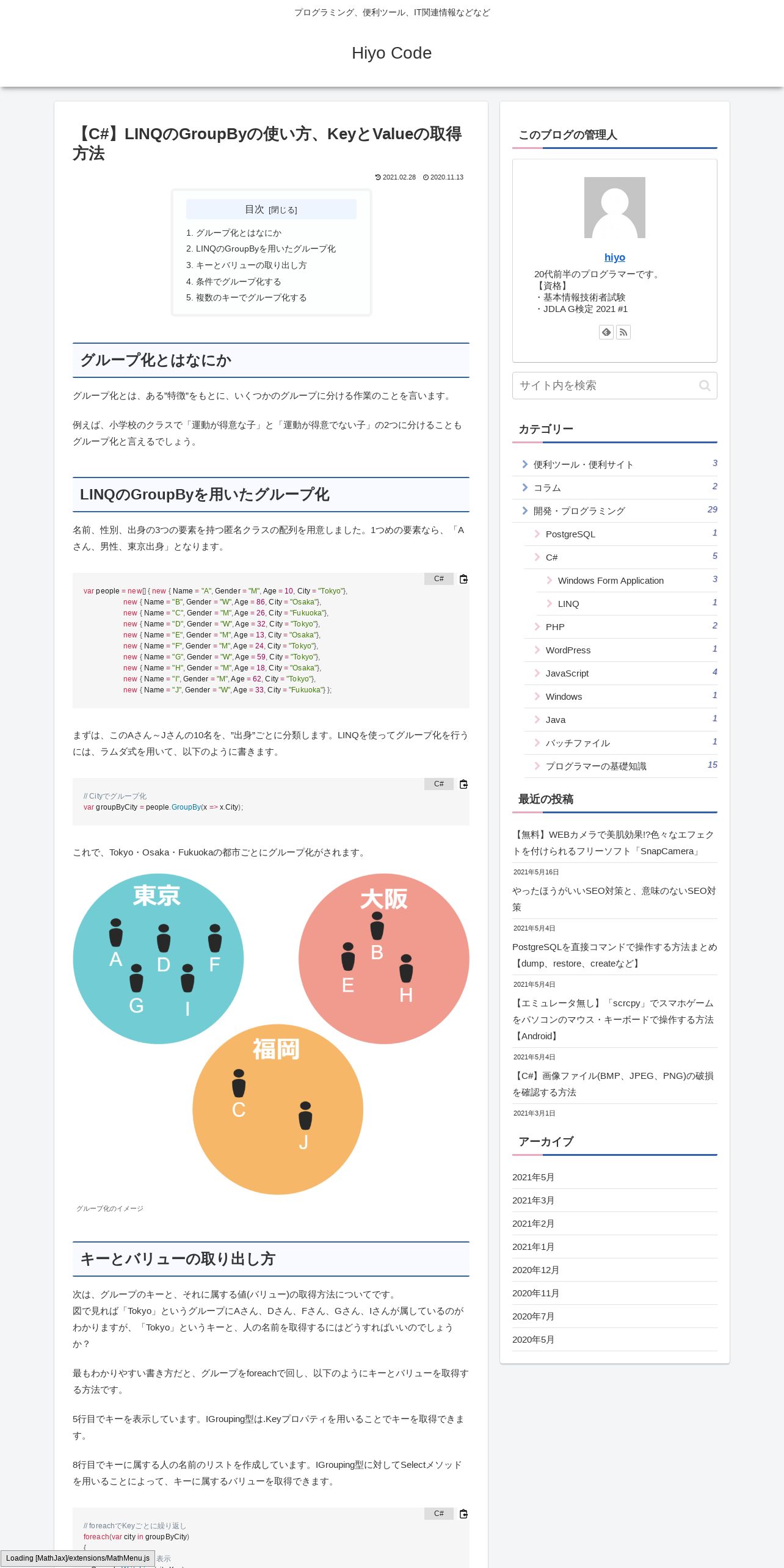Screen dimensions: 784x1568
Task: Close the table of contents toggle
Action: pos(283,210)
